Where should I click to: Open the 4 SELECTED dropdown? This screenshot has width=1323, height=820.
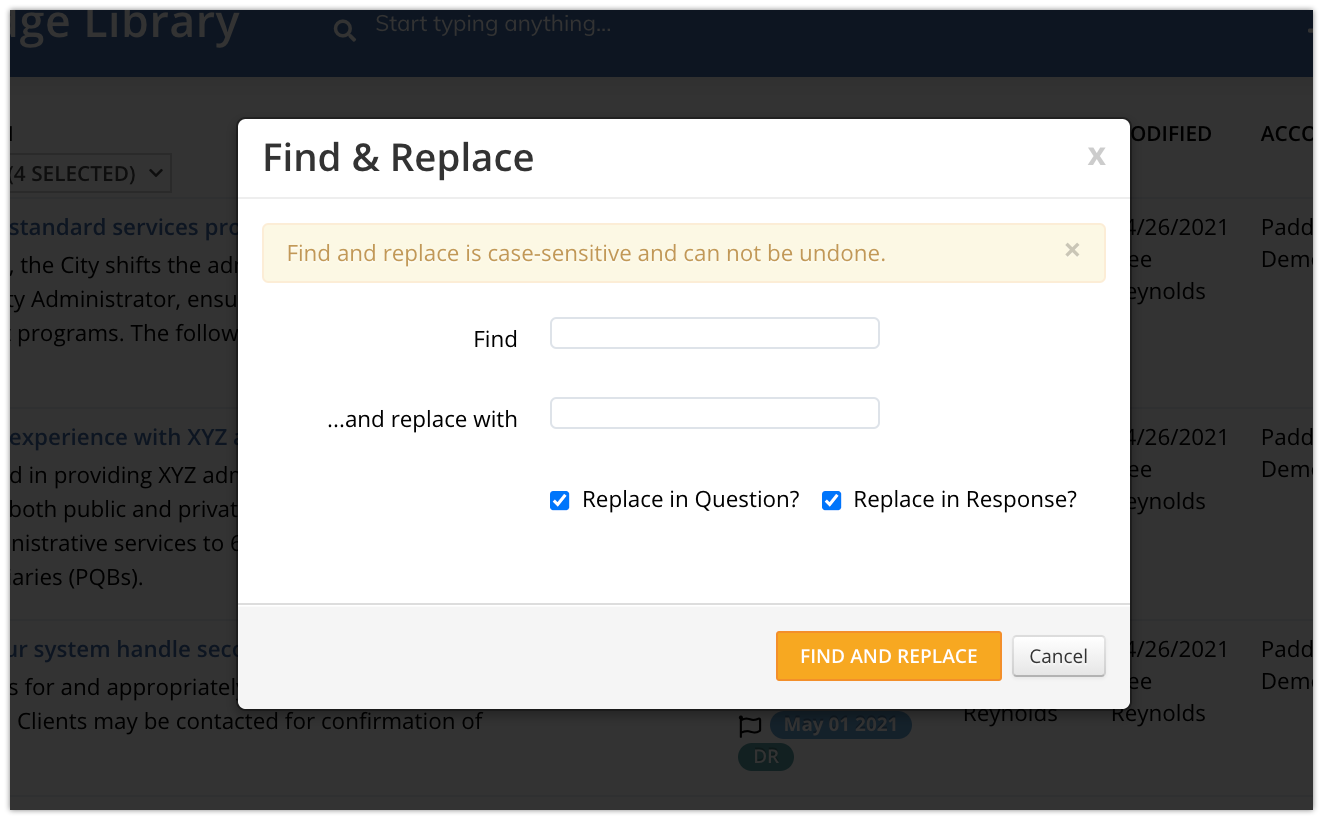(x=90, y=173)
